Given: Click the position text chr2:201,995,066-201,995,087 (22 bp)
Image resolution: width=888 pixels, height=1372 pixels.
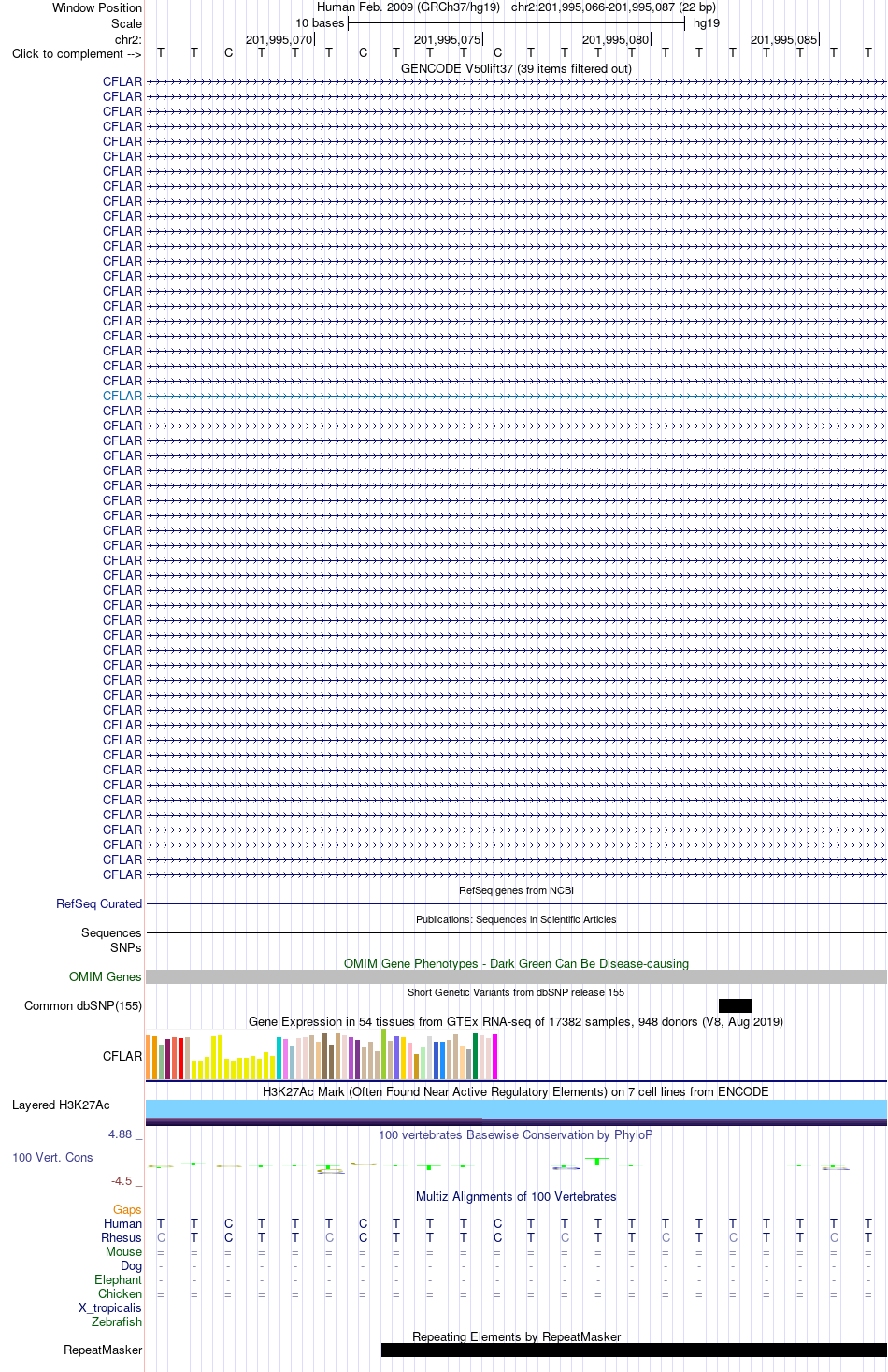Looking at the screenshot, I should 613,7.
